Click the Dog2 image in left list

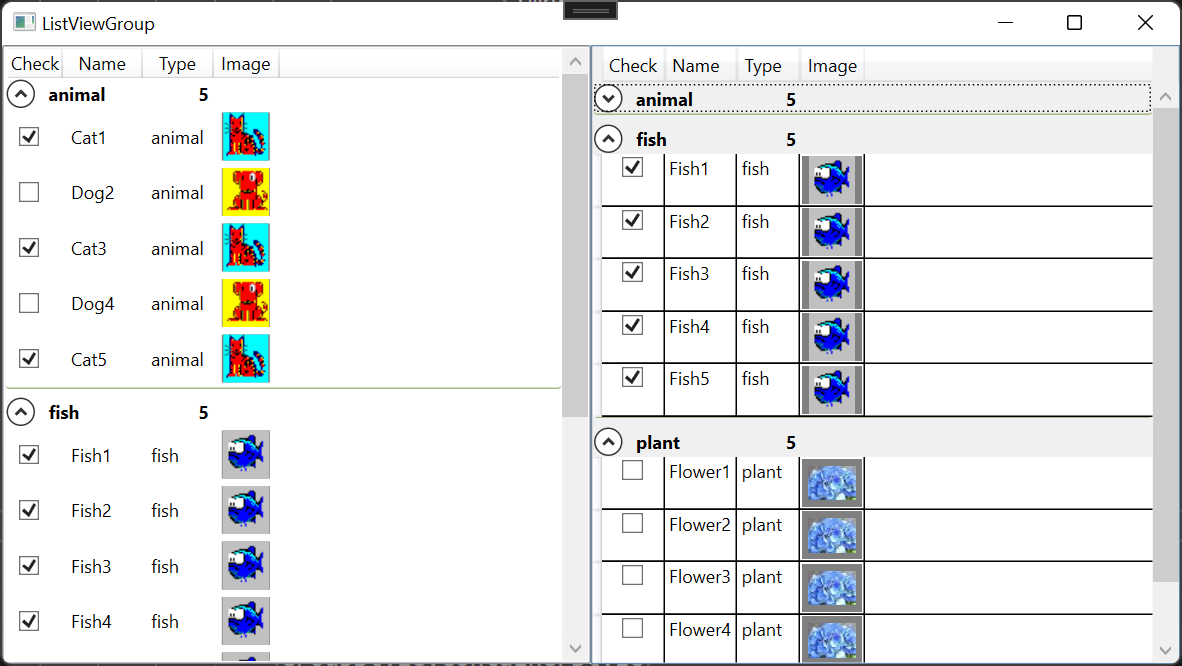(x=246, y=192)
